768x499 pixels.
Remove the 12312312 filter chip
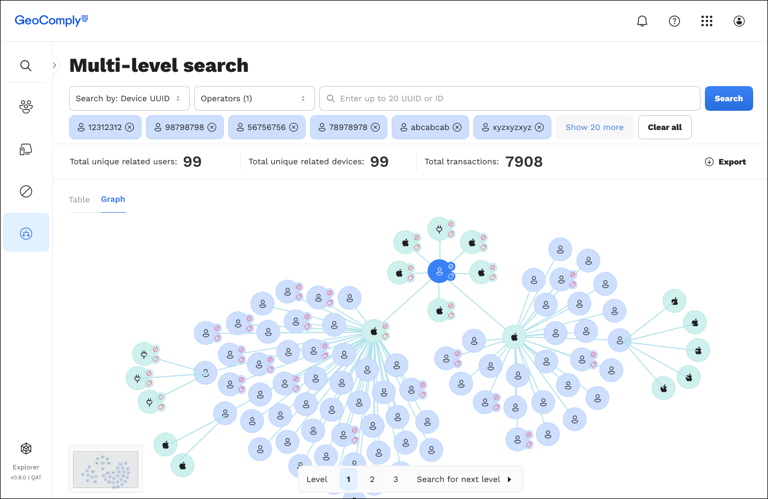tap(130, 127)
